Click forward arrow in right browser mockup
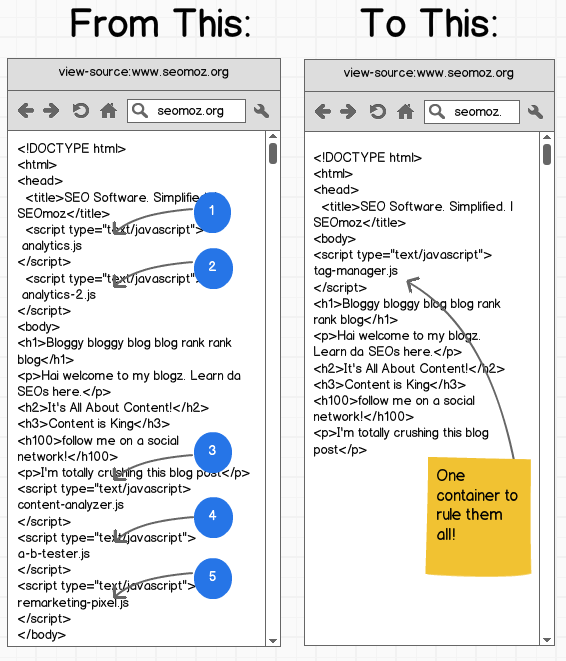This screenshot has height=661, width=566. coord(348,112)
